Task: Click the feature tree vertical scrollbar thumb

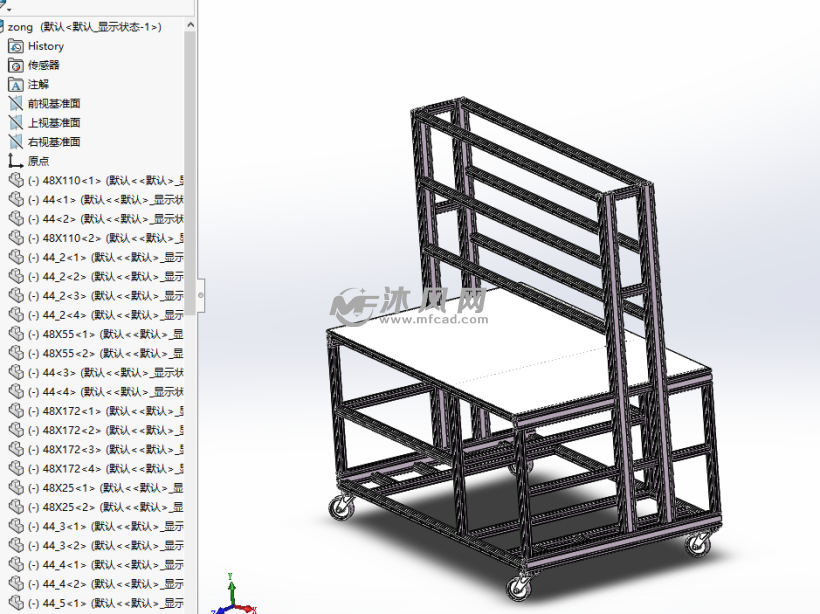Action: point(190,150)
